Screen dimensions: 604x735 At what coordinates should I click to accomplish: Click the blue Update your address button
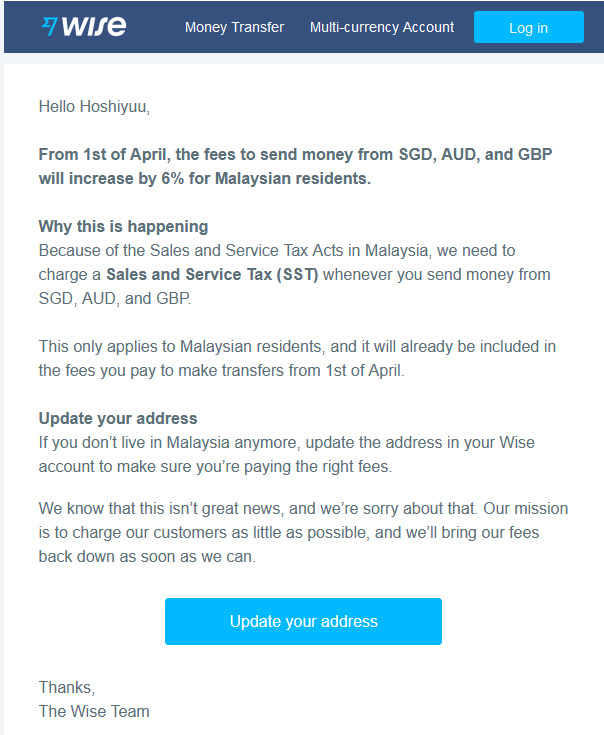pyautogui.click(x=303, y=621)
